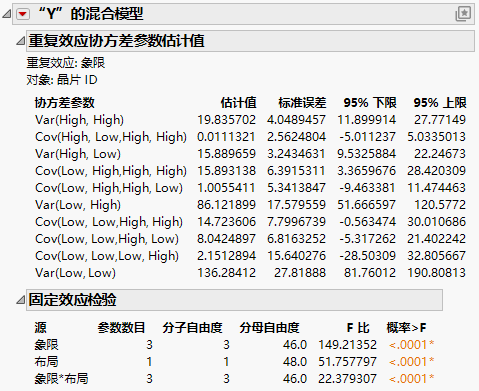Select the Cov(Low, Low,Low, High) row label
The height and width of the screenshot is (391, 479).
pos(107,256)
